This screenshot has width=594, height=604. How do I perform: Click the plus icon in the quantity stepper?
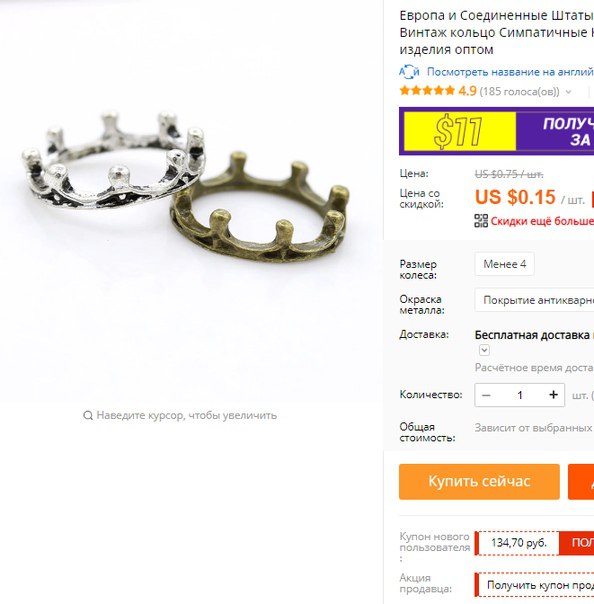[x=553, y=395]
